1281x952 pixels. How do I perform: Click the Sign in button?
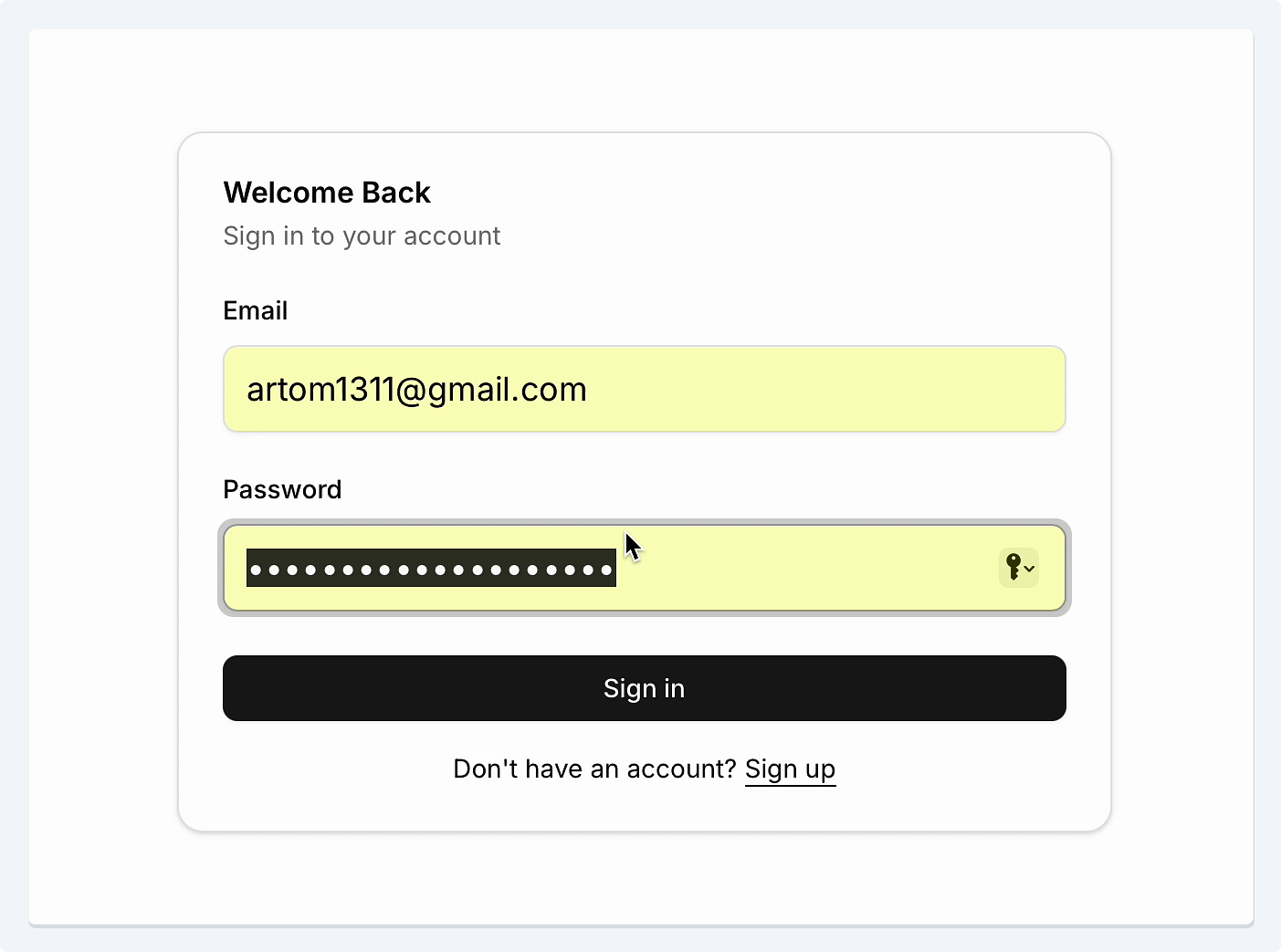click(x=645, y=688)
